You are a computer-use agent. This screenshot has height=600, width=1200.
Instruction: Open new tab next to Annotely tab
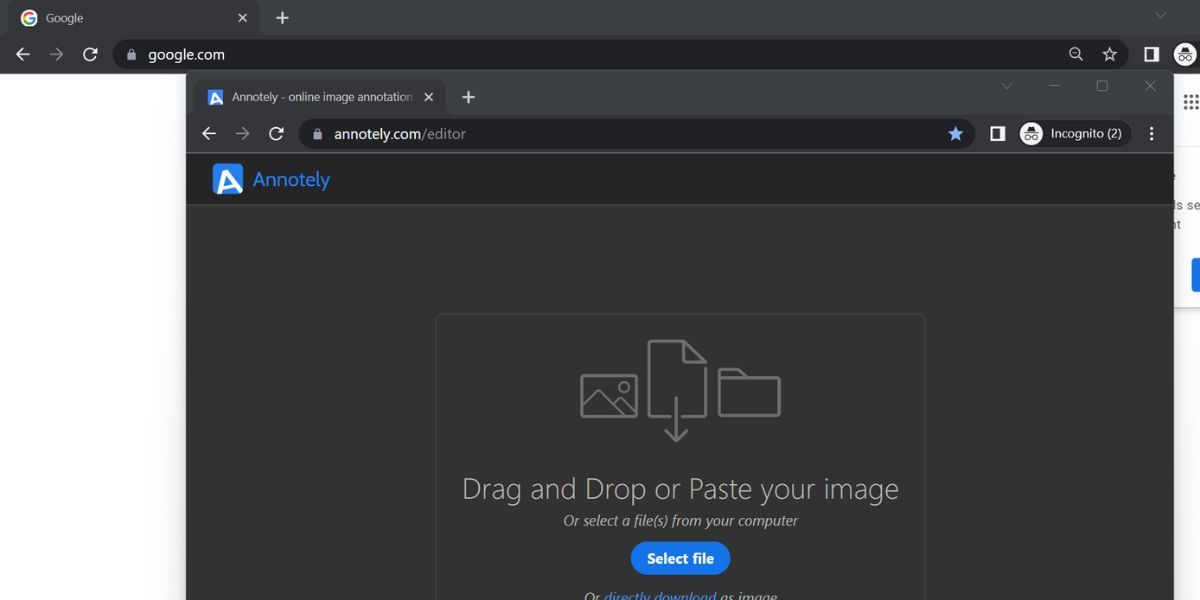(468, 97)
